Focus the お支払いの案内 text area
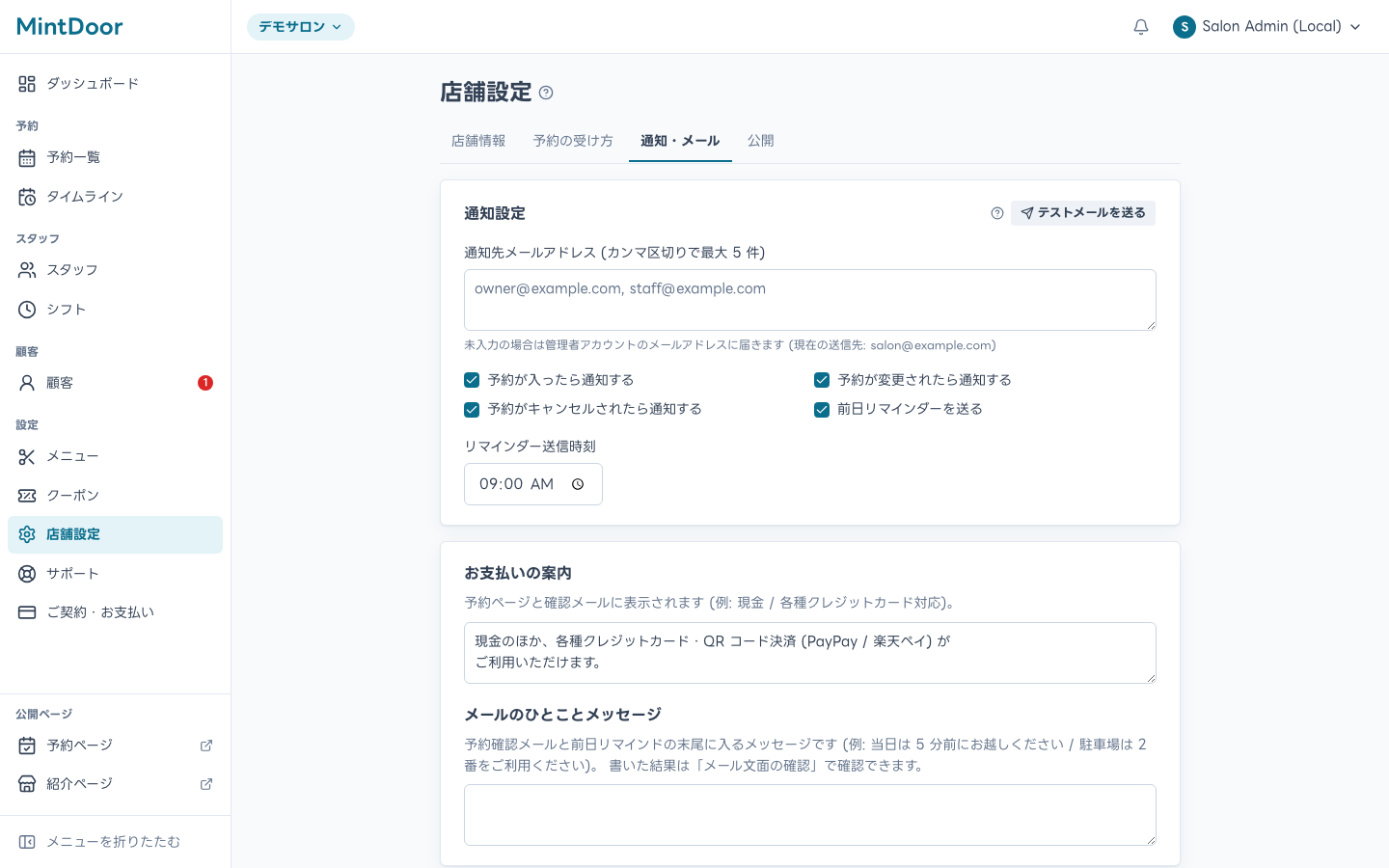Viewport: 1389px width, 868px height. click(810, 653)
